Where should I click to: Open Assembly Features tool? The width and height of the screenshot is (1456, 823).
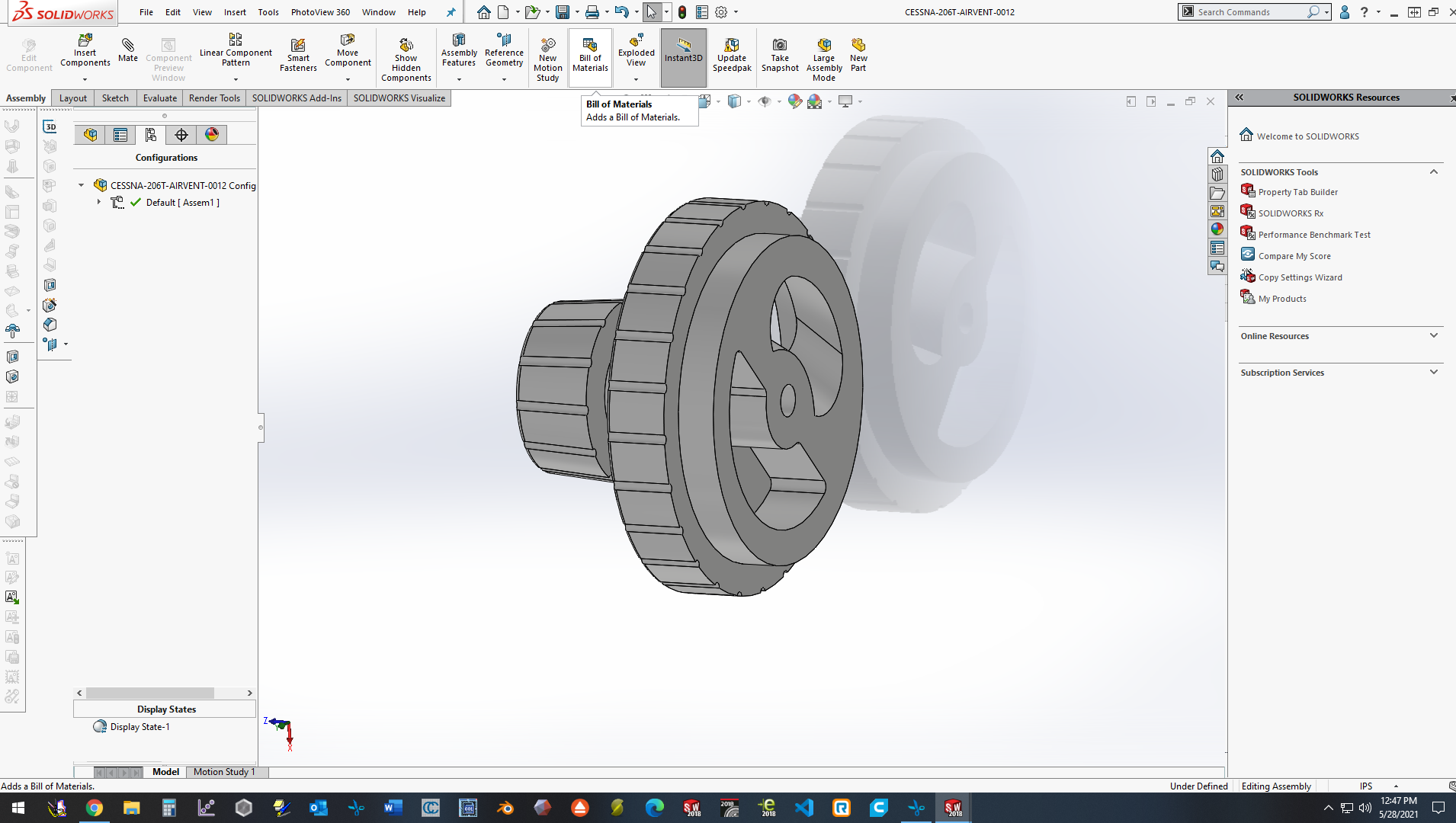coord(459,50)
